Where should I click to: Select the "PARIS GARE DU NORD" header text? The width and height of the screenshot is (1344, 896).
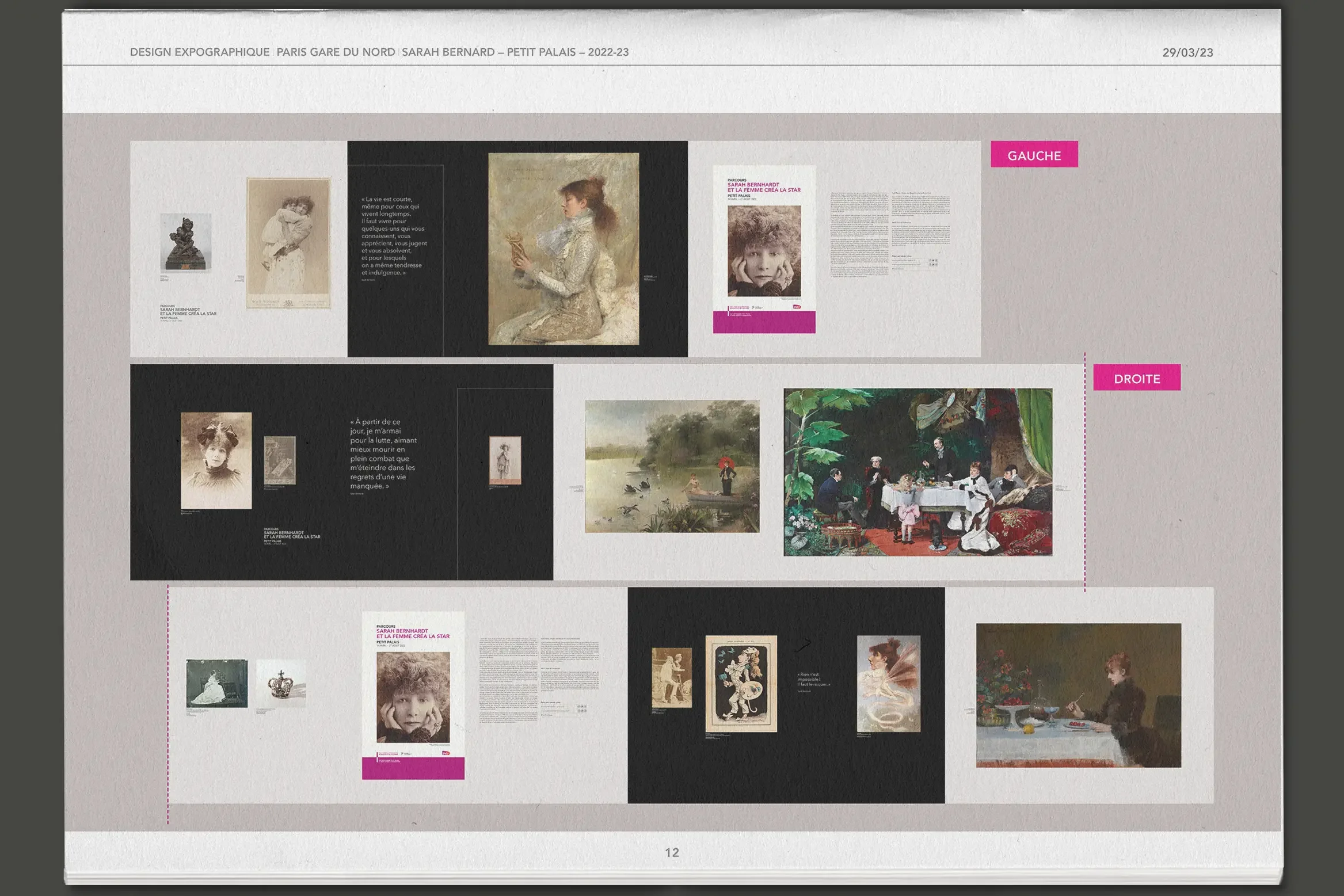[336, 52]
